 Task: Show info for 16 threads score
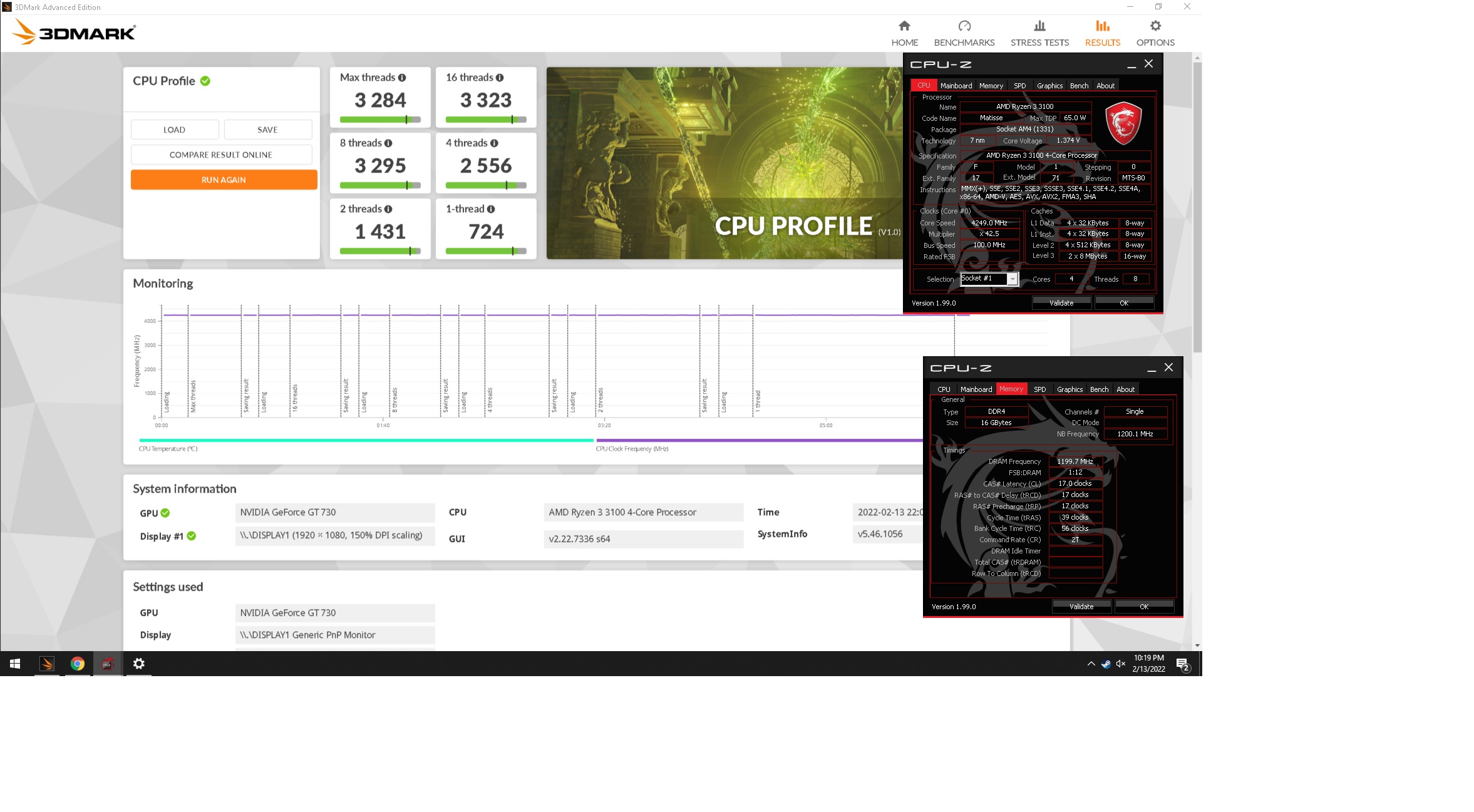[x=500, y=78]
